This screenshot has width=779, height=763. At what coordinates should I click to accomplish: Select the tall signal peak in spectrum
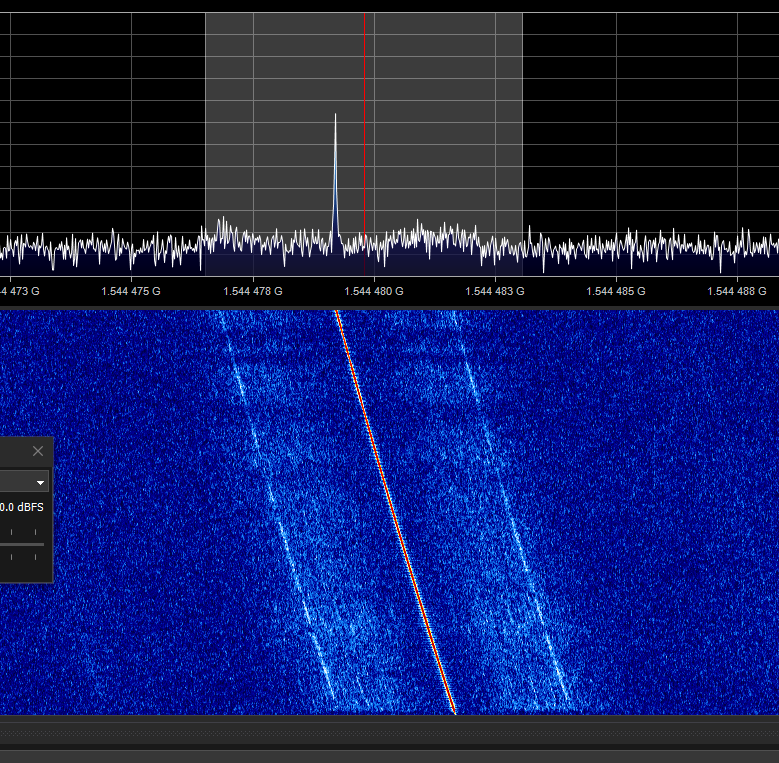[335, 150]
